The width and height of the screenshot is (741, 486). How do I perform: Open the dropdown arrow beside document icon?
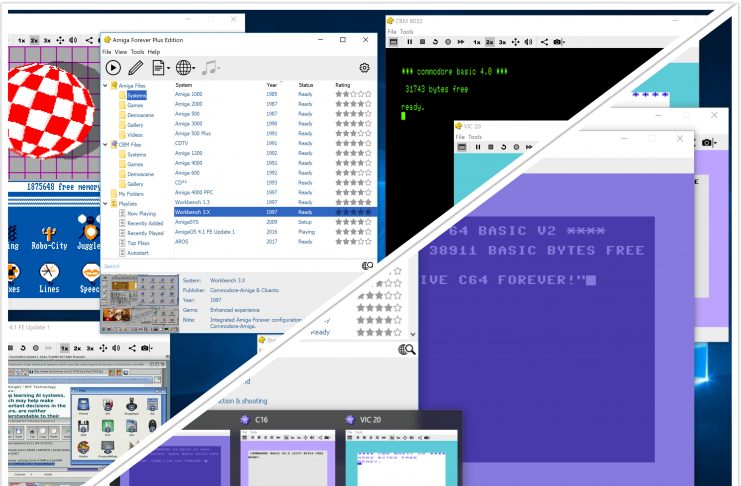click(168, 69)
